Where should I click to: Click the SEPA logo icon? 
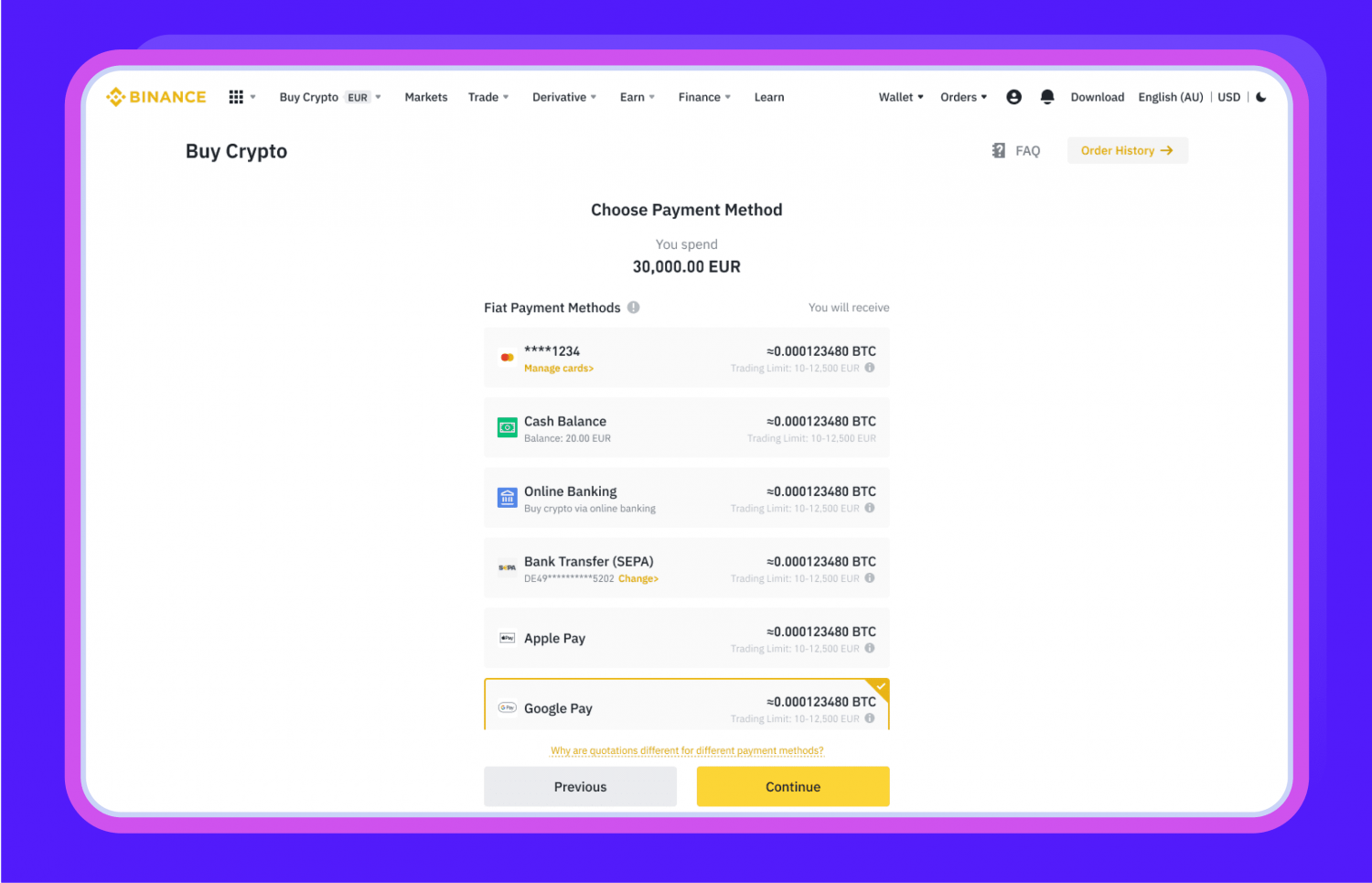tap(507, 568)
